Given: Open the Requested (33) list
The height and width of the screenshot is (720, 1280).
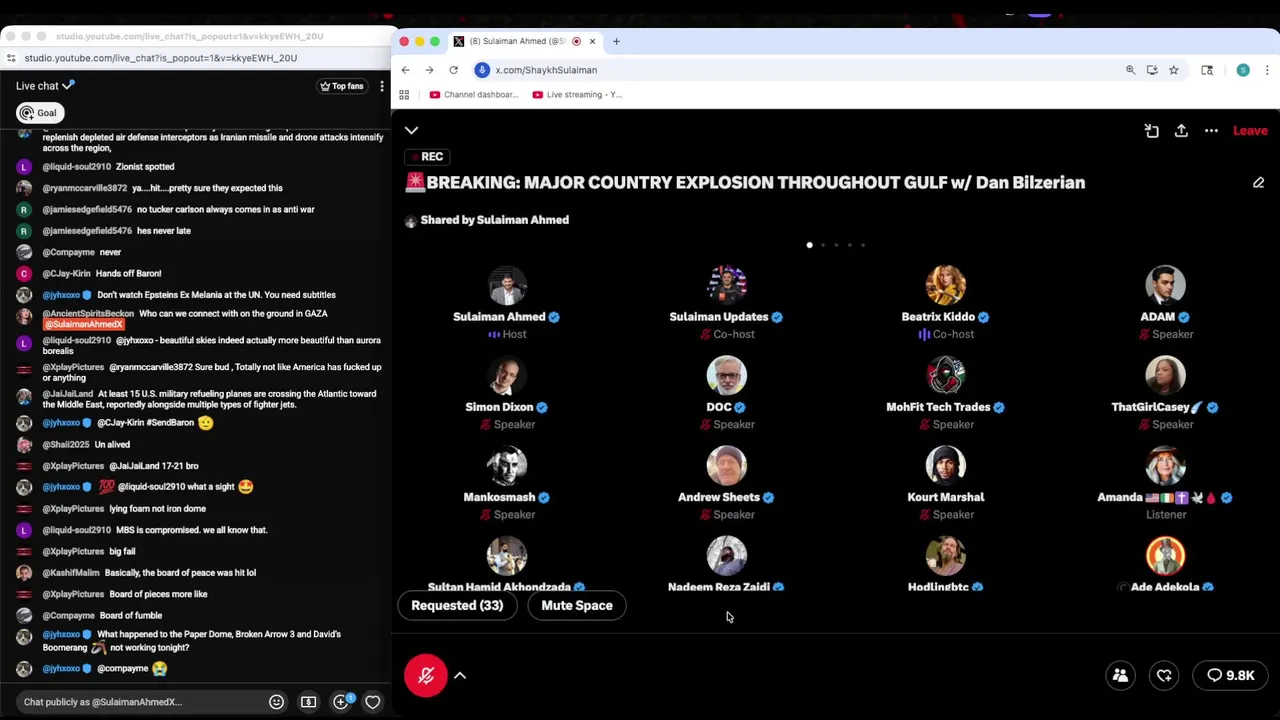Looking at the screenshot, I should pos(457,605).
